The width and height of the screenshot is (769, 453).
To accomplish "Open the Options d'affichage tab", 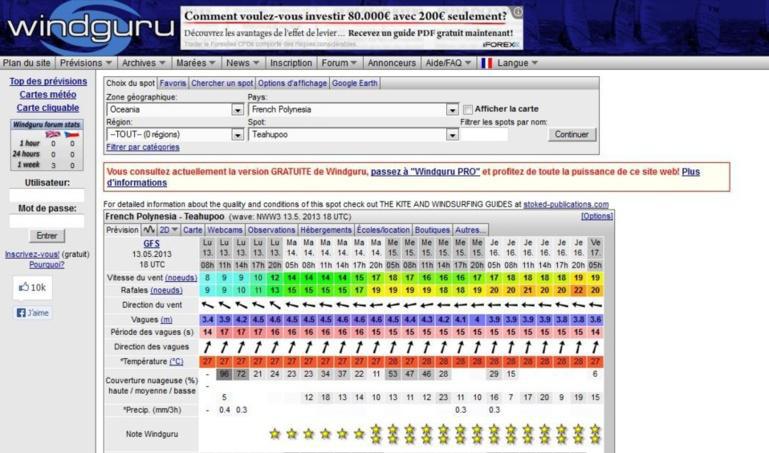I will pyautogui.click(x=292, y=83).
